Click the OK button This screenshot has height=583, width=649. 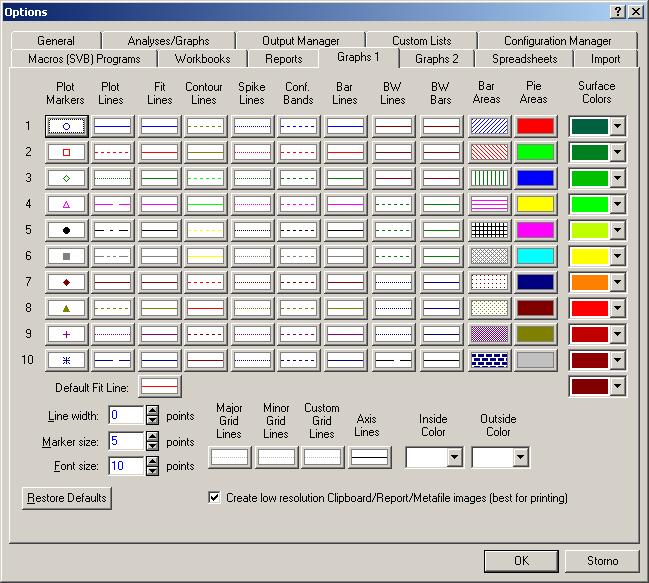pos(521,561)
